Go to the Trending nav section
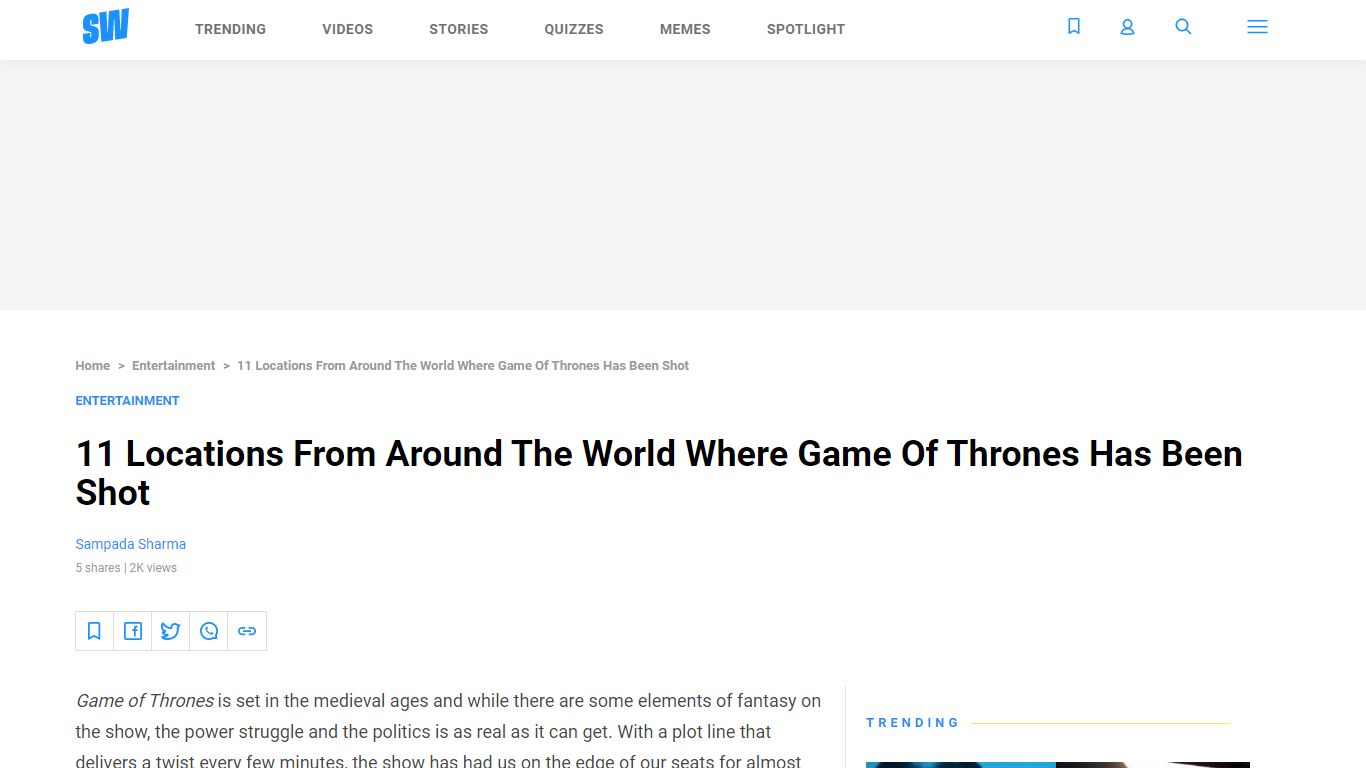 [230, 29]
